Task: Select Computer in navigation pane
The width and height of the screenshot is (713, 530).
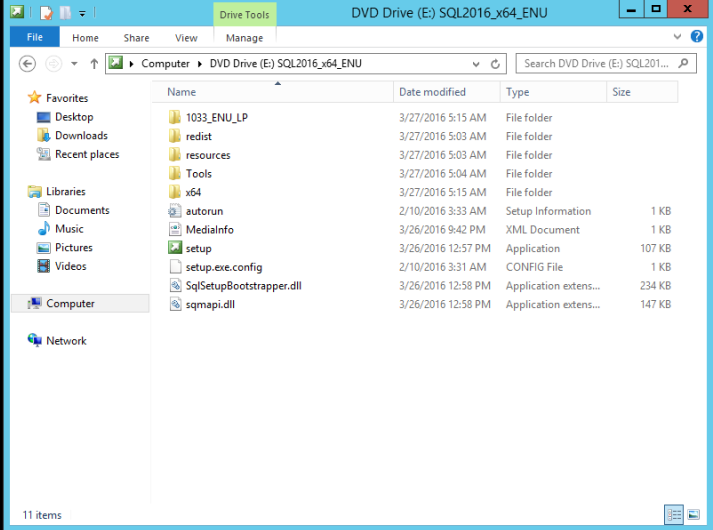Action: pos(80,303)
